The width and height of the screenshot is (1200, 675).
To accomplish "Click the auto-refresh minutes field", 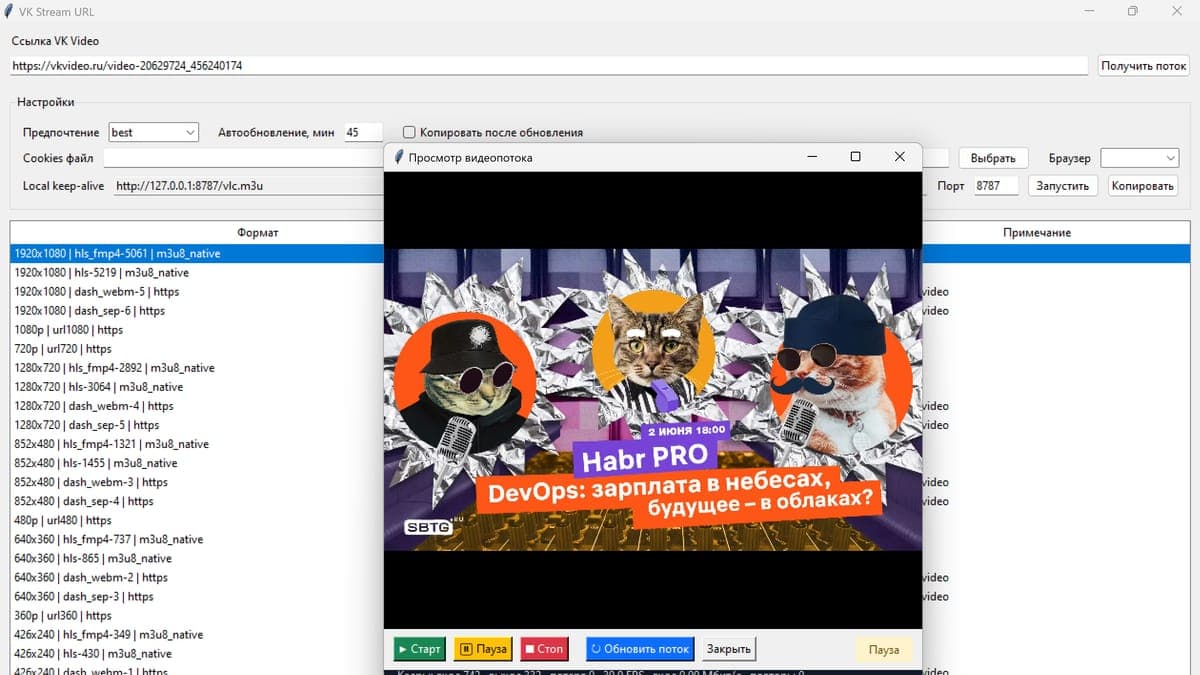I will pyautogui.click(x=363, y=132).
